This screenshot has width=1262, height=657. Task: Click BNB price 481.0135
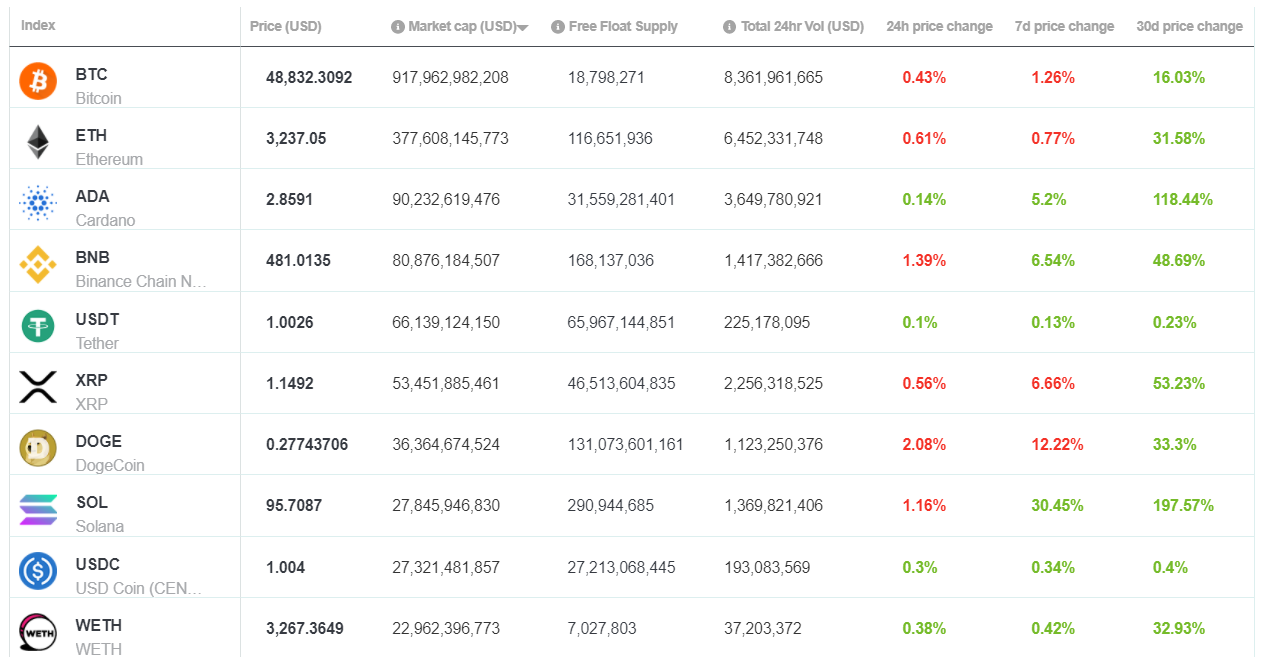(298, 260)
